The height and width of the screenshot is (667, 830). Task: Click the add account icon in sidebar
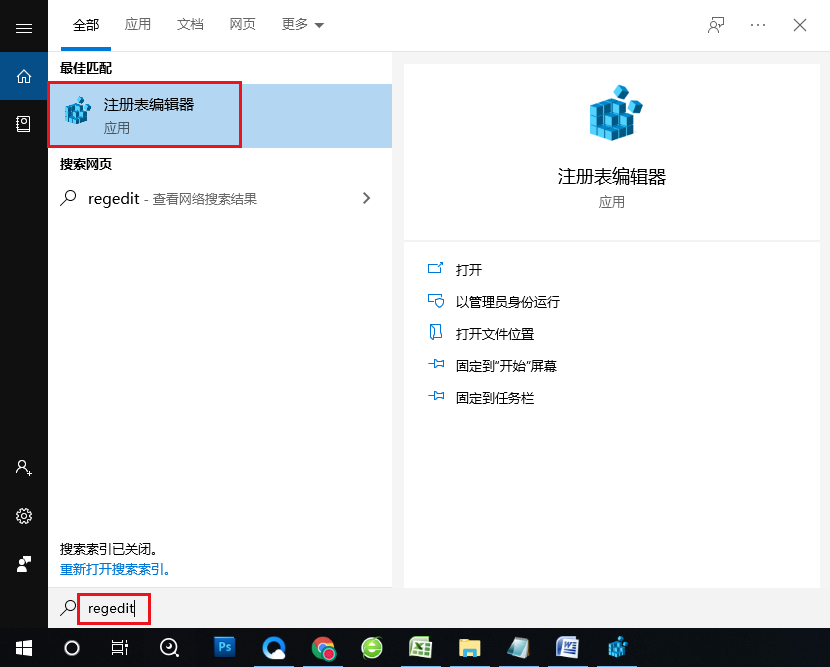coord(24,468)
